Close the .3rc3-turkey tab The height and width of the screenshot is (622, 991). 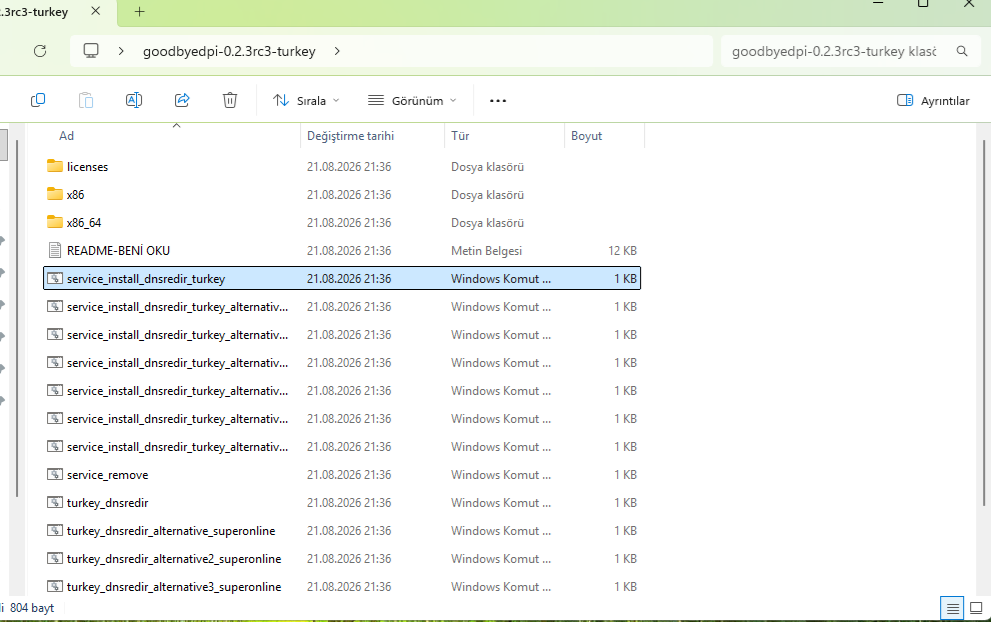tap(95, 11)
